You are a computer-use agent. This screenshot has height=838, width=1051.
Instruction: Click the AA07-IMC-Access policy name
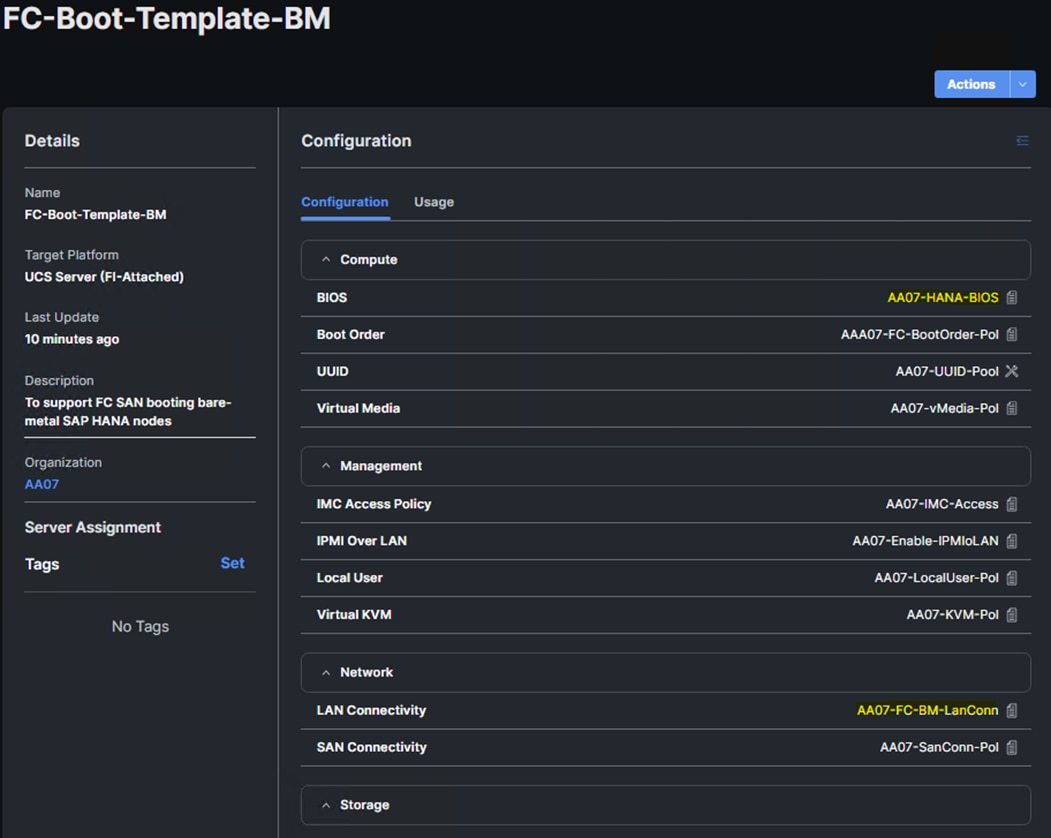tap(942, 503)
